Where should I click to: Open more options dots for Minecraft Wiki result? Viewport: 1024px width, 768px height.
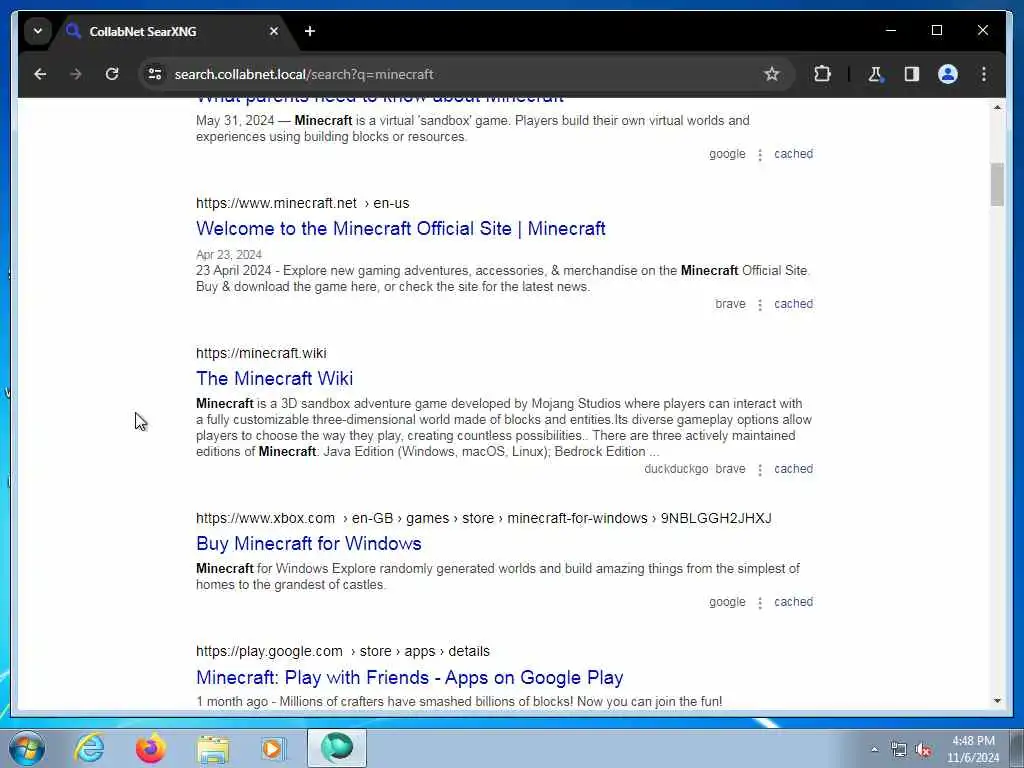pos(760,470)
